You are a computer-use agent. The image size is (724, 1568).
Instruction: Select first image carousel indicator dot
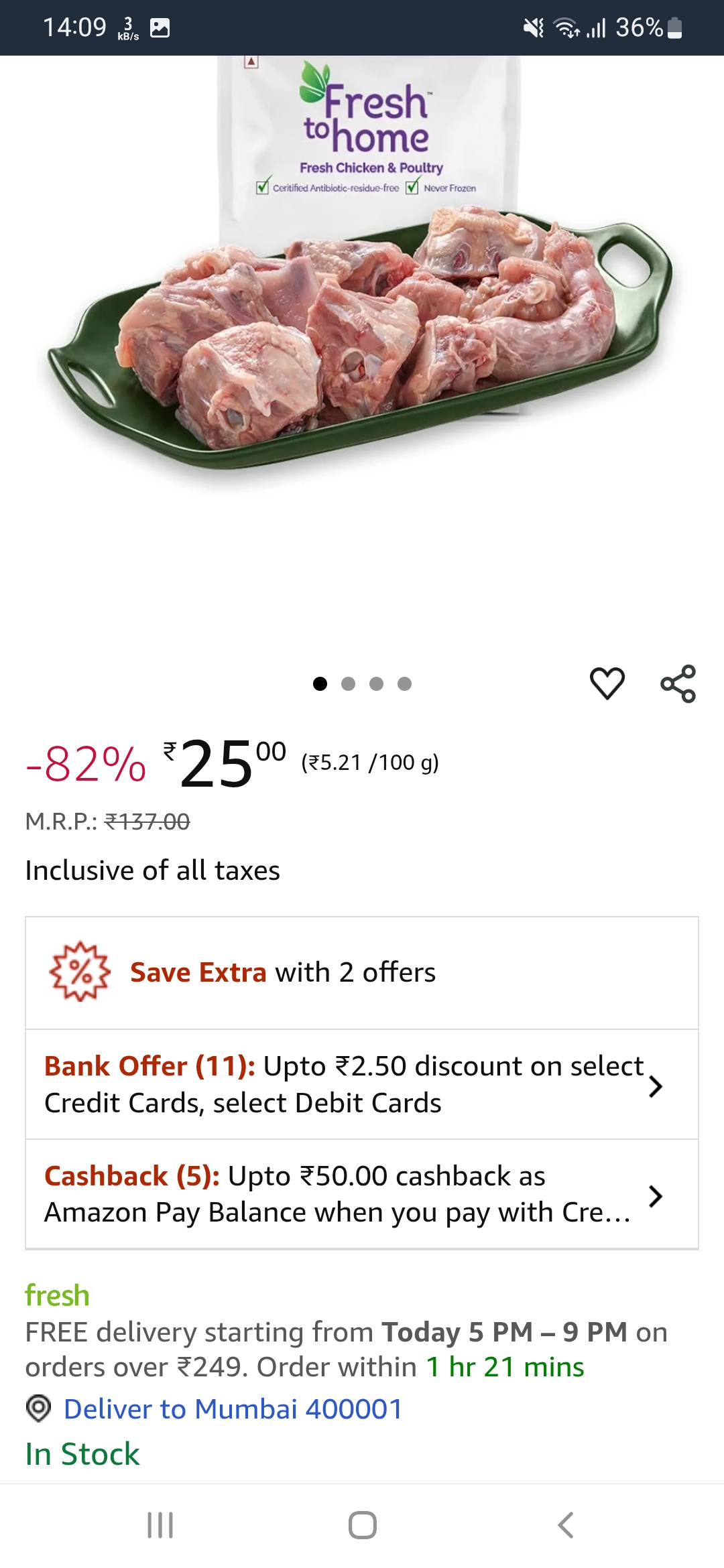click(320, 683)
